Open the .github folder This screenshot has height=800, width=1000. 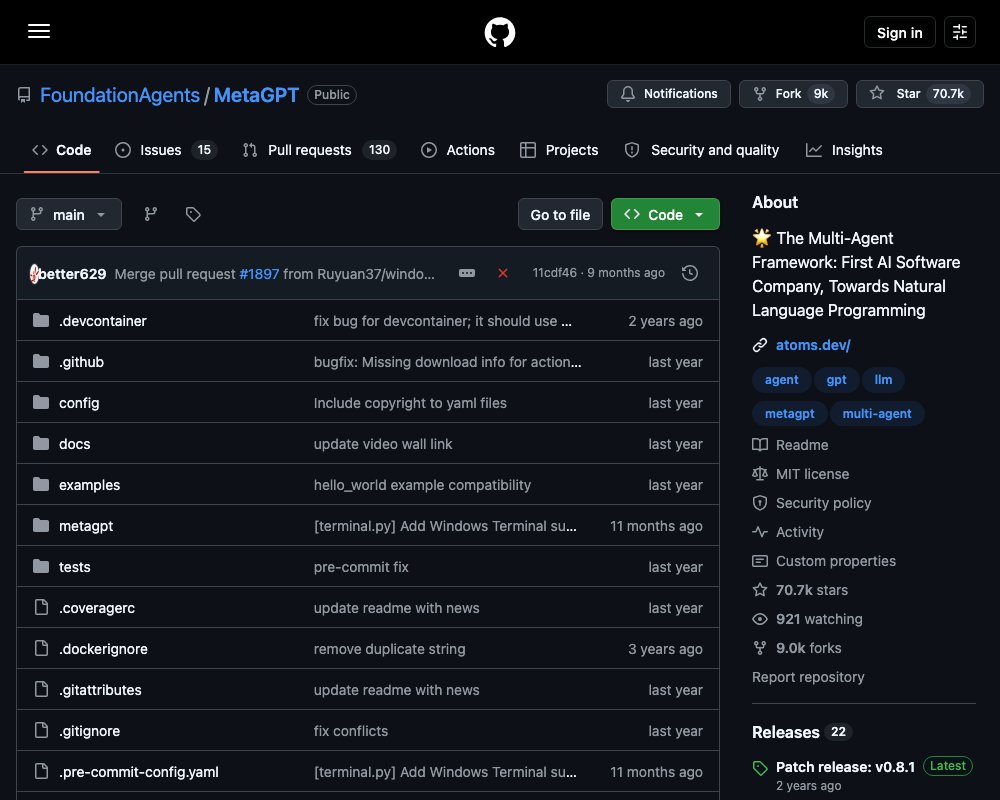(x=81, y=362)
